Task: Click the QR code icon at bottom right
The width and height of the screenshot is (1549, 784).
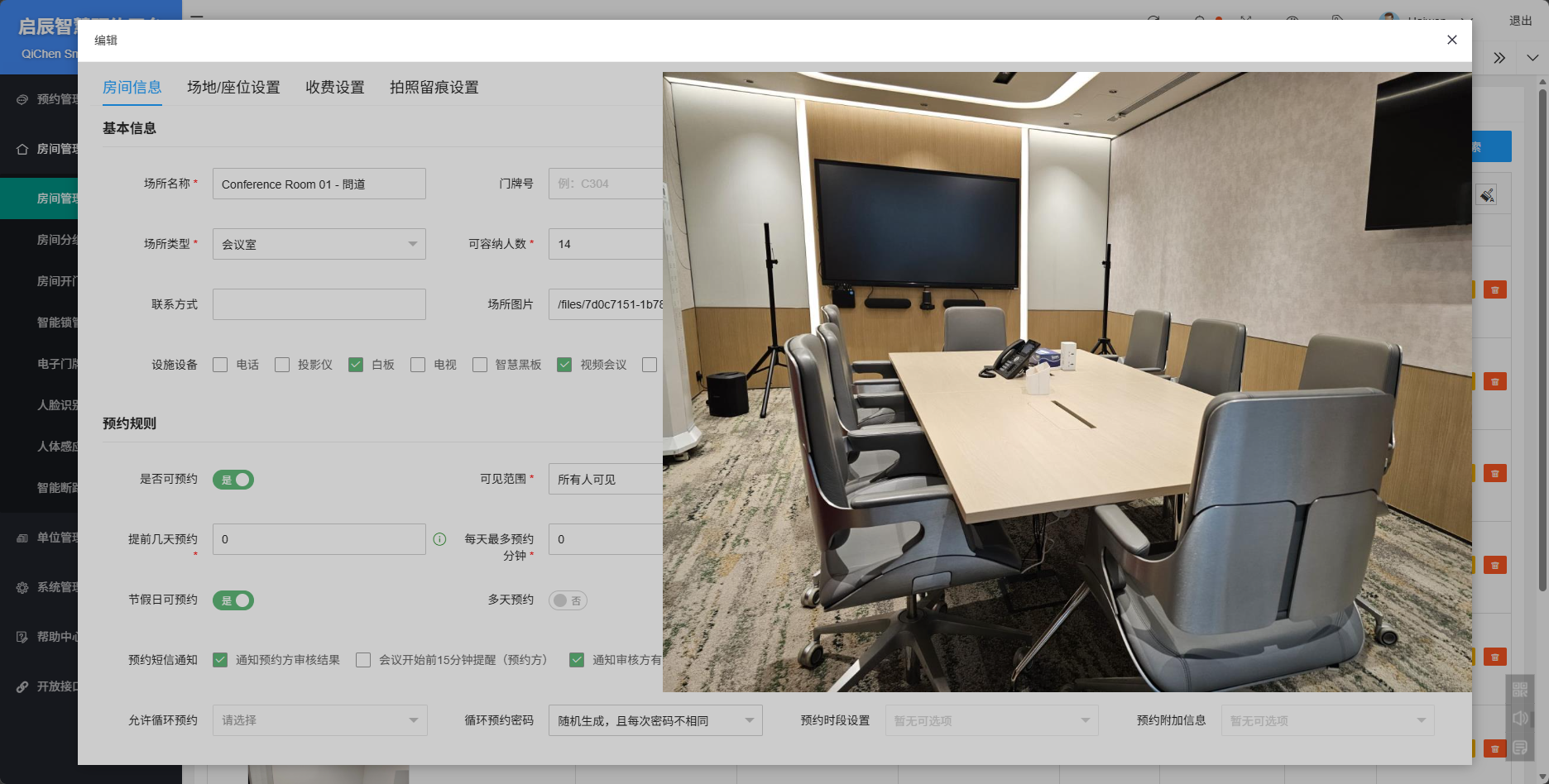Action: [1520, 690]
